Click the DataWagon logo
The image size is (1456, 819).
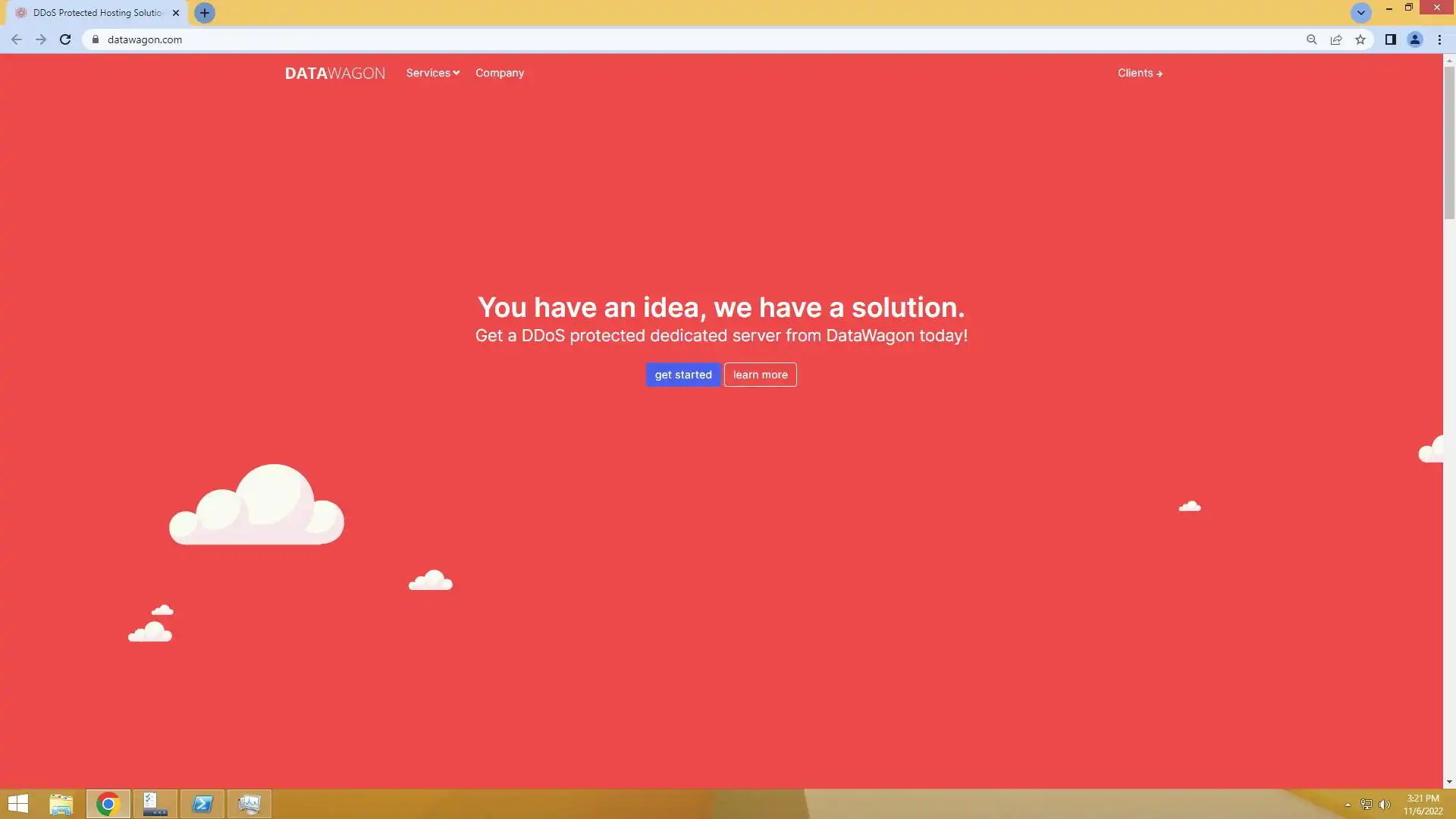coord(334,73)
